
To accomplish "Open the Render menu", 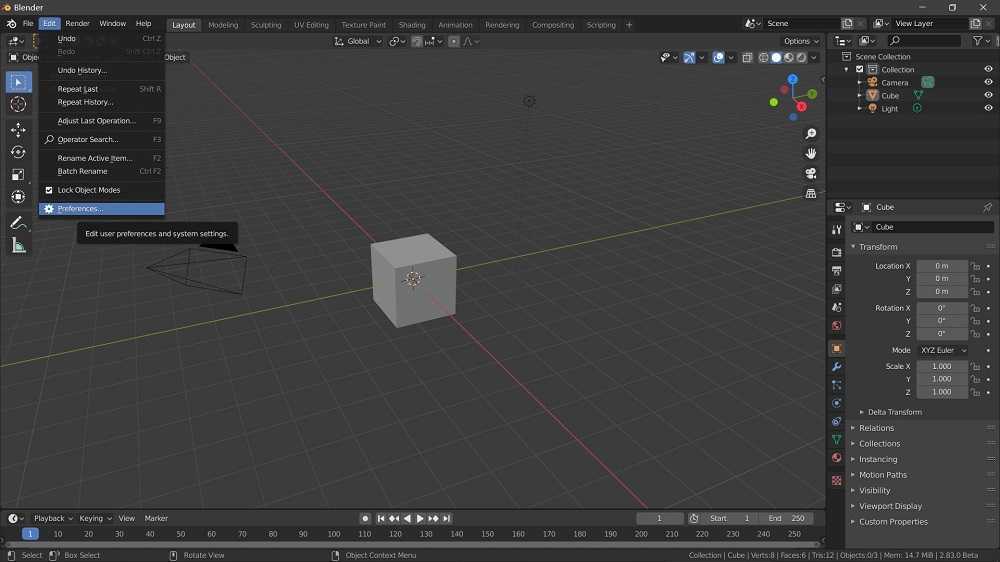I will pyautogui.click(x=78, y=24).
